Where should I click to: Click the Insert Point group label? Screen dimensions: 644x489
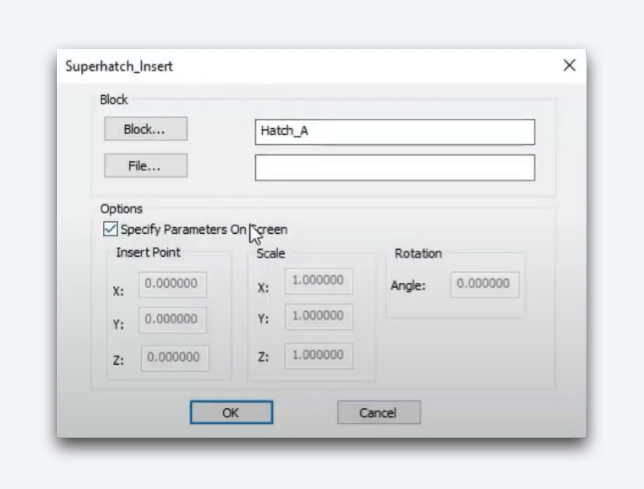[x=148, y=252]
